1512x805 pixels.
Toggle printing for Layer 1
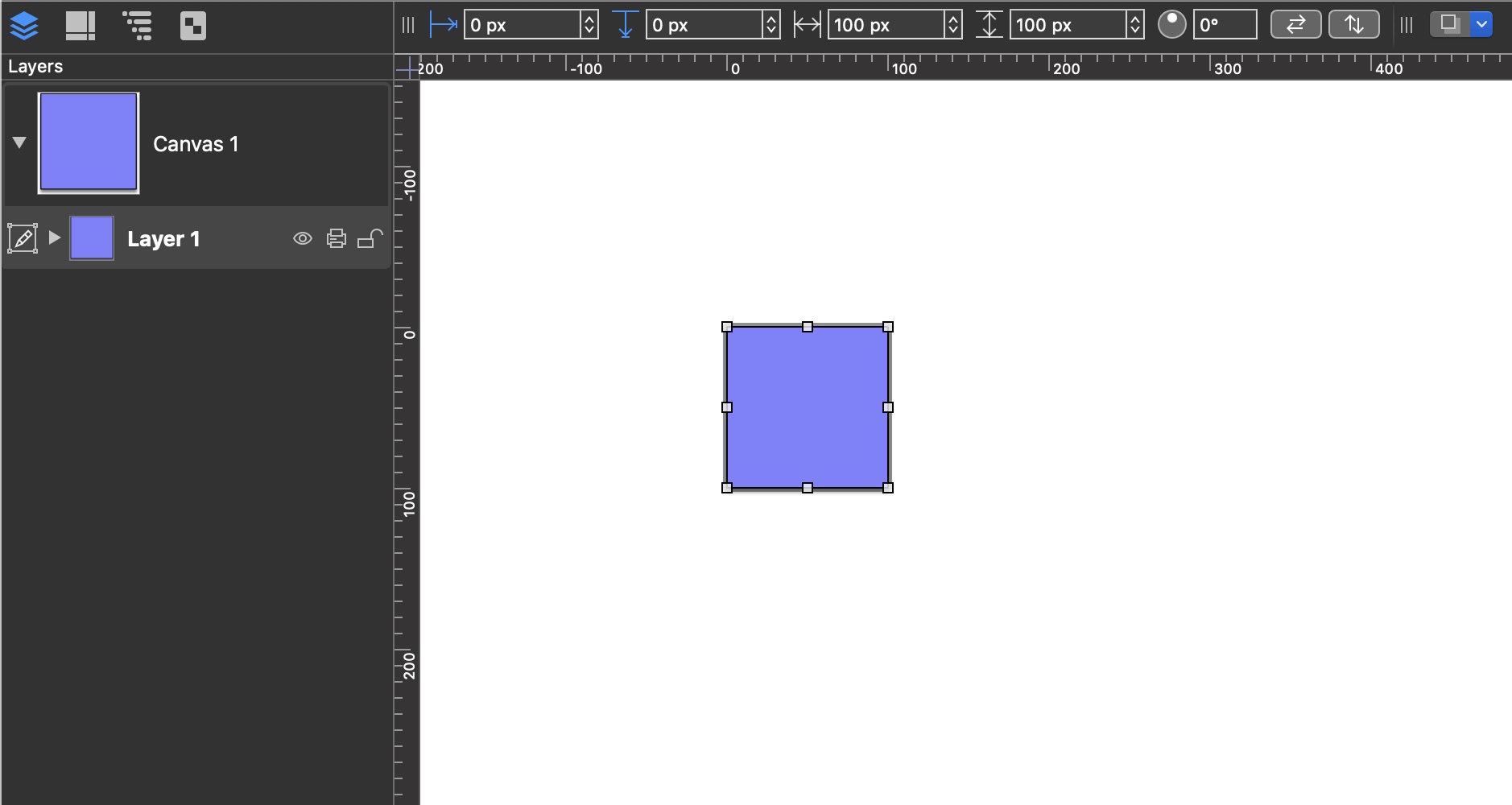pyautogui.click(x=337, y=238)
